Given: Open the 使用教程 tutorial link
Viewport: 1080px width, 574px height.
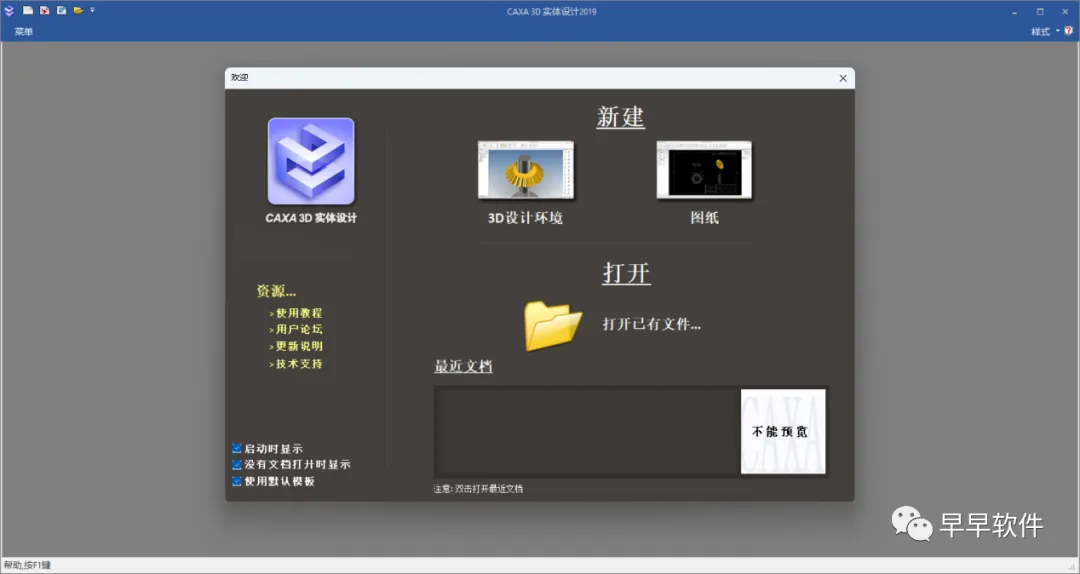Looking at the screenshot, I should coord(299,313).
